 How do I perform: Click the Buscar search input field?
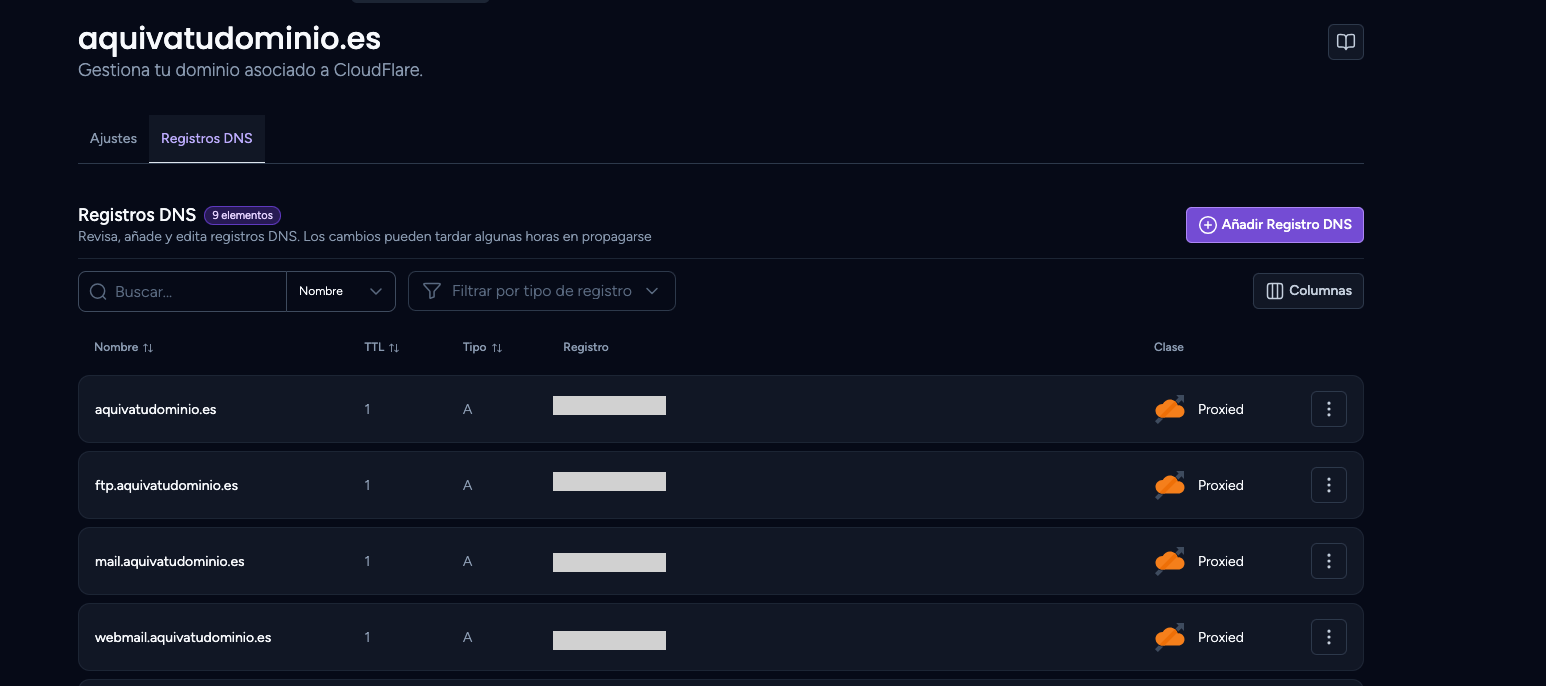(183, 291)
